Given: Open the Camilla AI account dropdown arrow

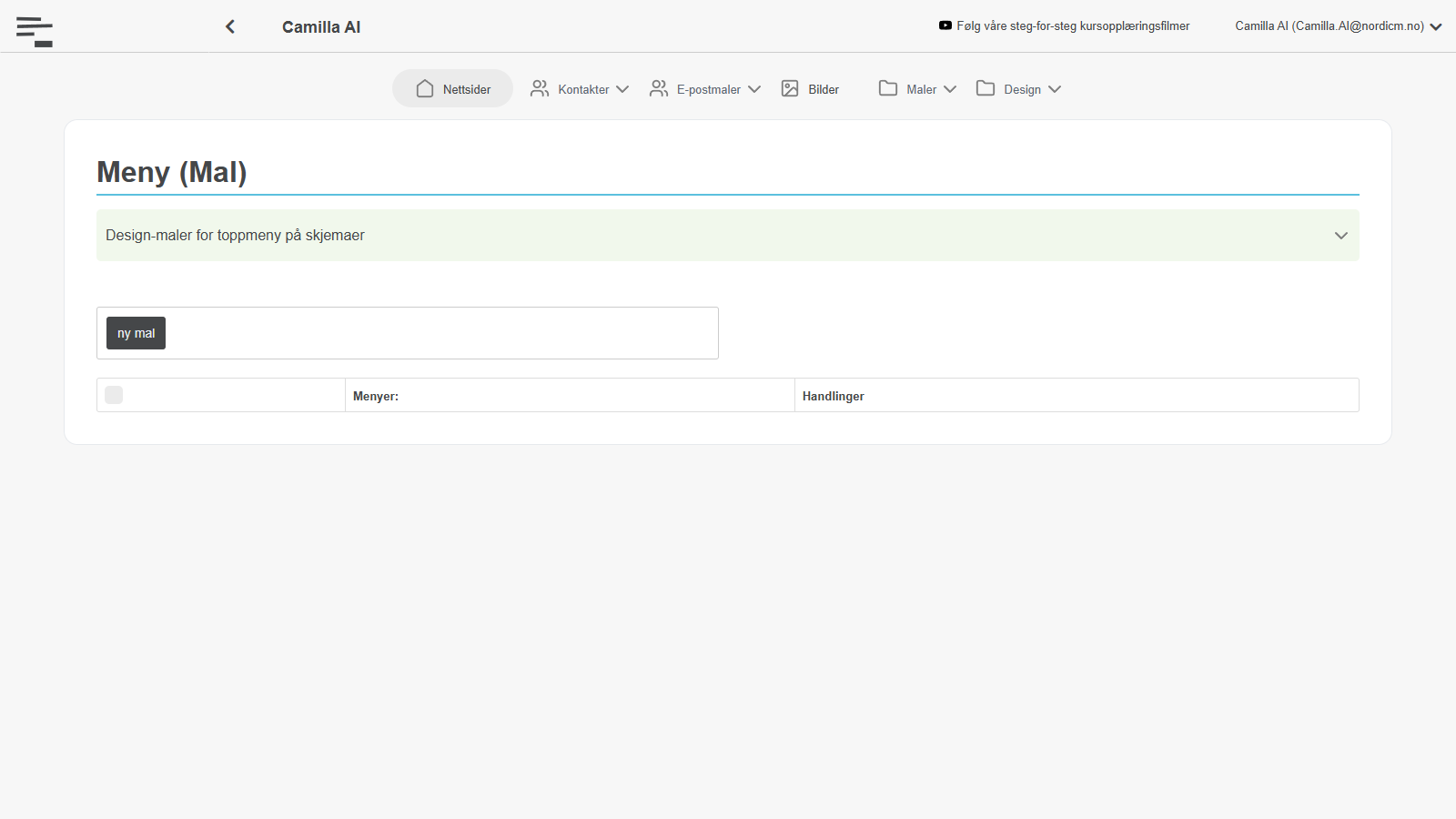Looking at the screenshot, I should (x=1436, y=26).
